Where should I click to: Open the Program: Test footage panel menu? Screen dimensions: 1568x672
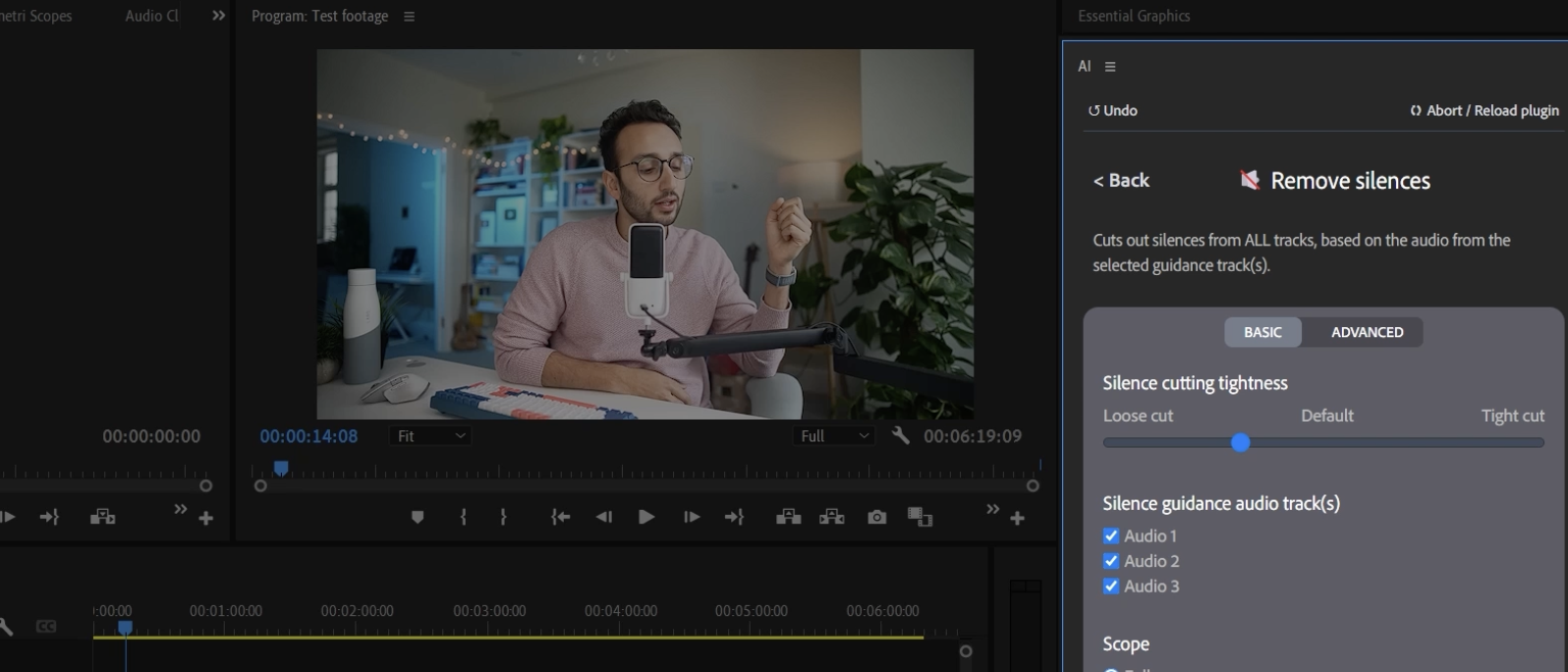point(409,17)
